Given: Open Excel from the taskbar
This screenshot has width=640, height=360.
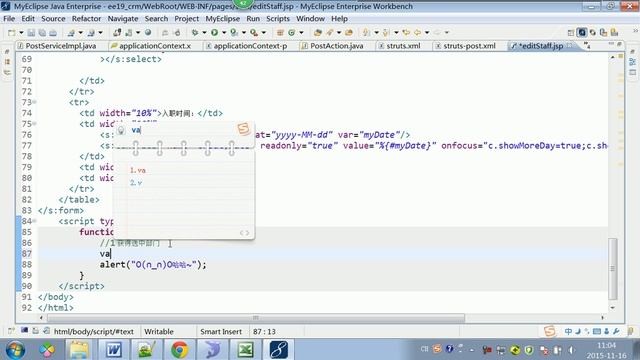Looking at the screenshot, I should click(x=245, y=350).
